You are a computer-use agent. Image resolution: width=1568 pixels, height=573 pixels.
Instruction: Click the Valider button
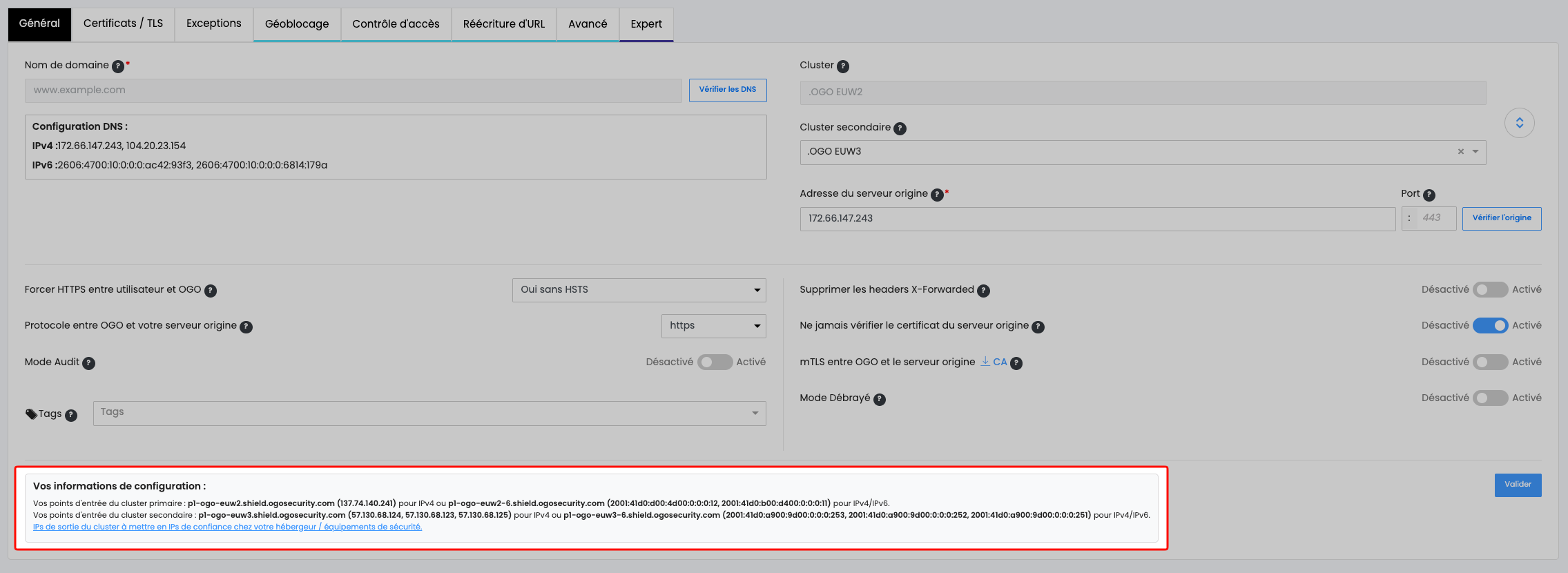pyautogui.click(x=1518, y=485)
